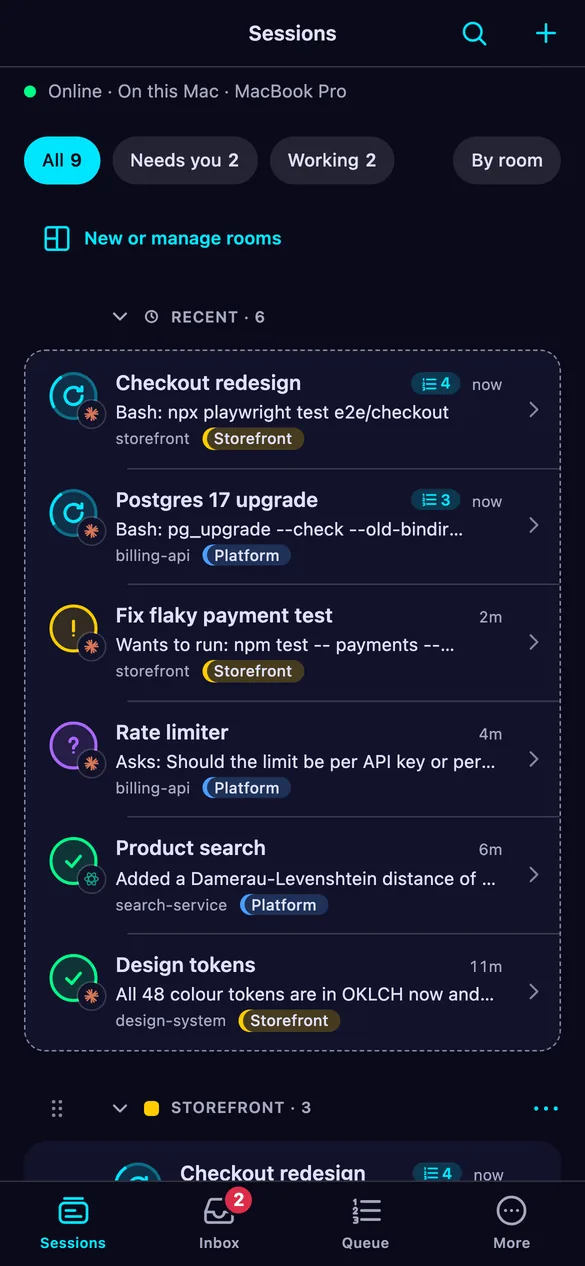Open the search magnifier icon

(474, 34)
